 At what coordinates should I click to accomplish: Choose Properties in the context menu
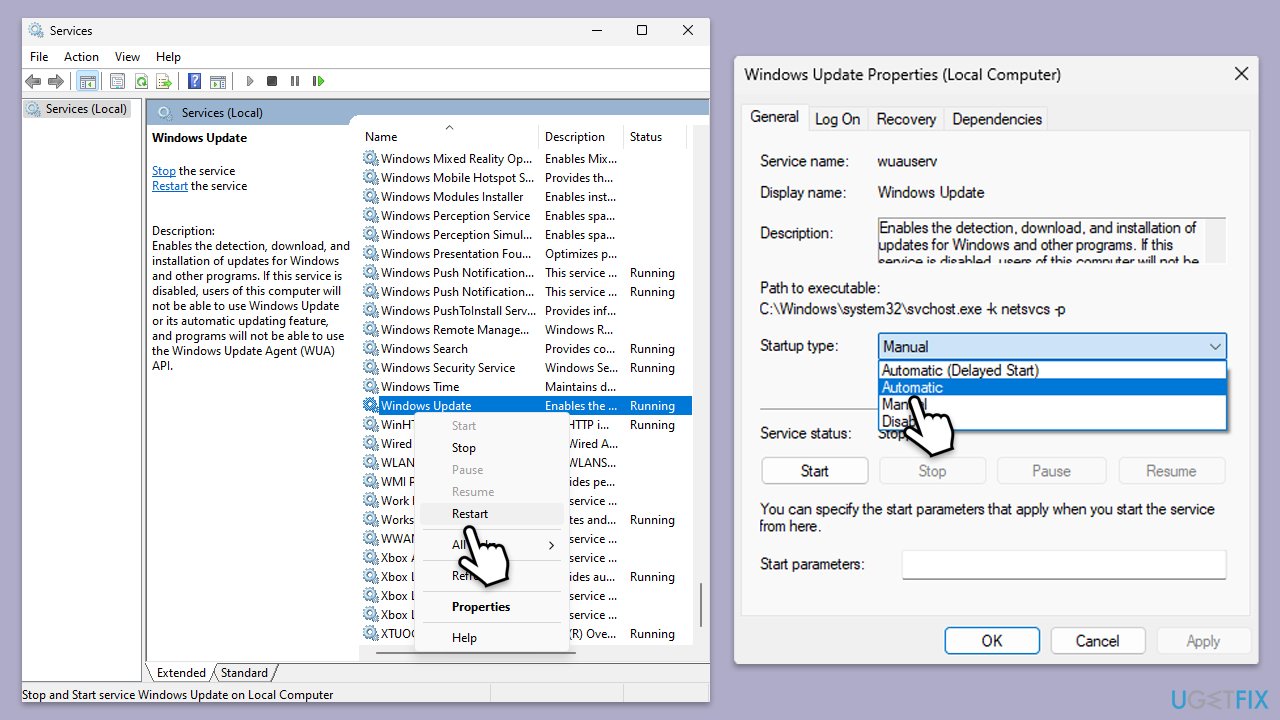[491, 607]
